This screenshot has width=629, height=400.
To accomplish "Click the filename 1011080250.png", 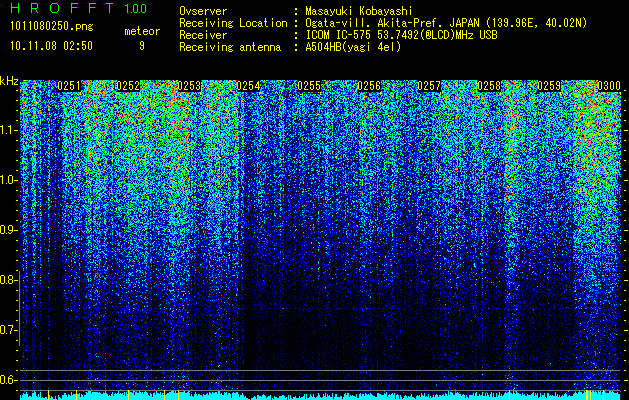I will click(52, 27).
